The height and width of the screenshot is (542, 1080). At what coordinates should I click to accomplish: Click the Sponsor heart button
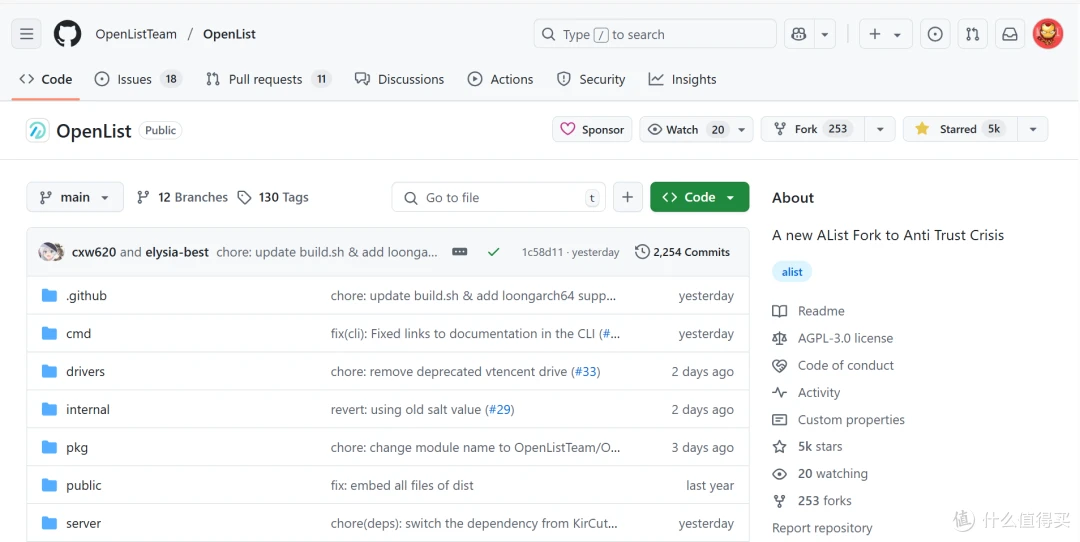(592, 129)
